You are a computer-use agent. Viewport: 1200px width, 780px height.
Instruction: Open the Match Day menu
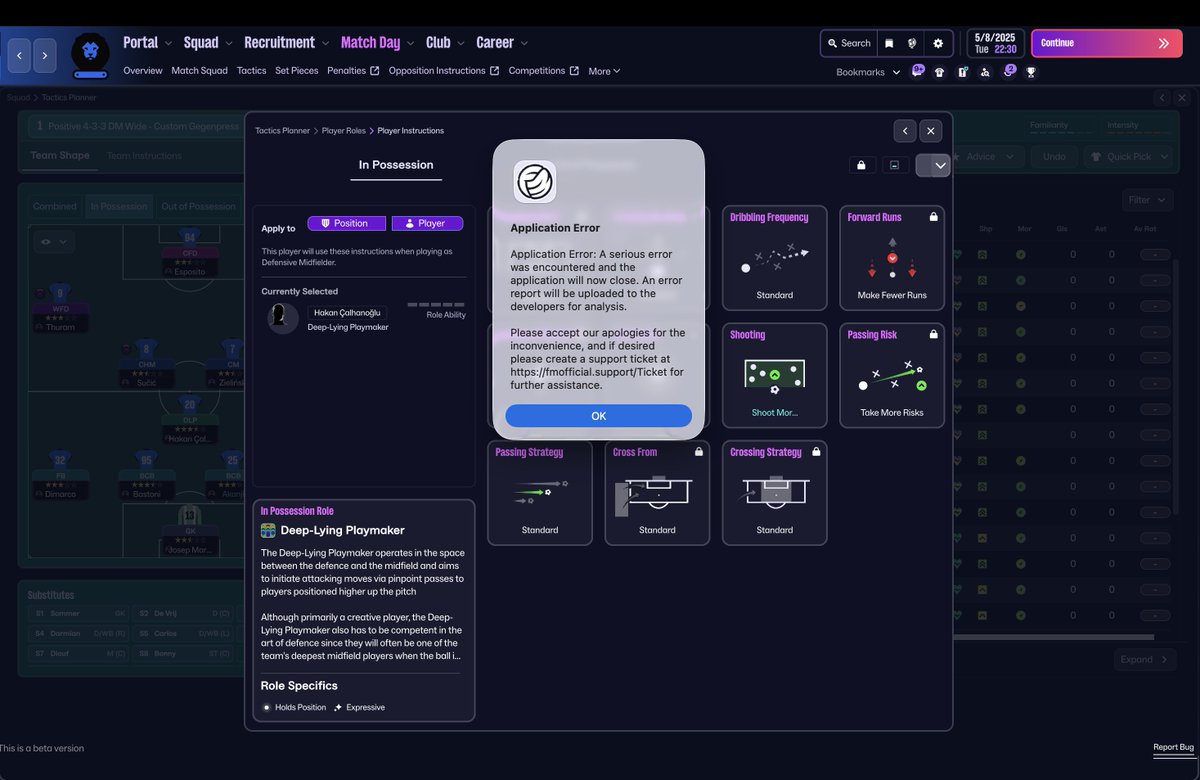pyautogui.click(x=370, y=42)
